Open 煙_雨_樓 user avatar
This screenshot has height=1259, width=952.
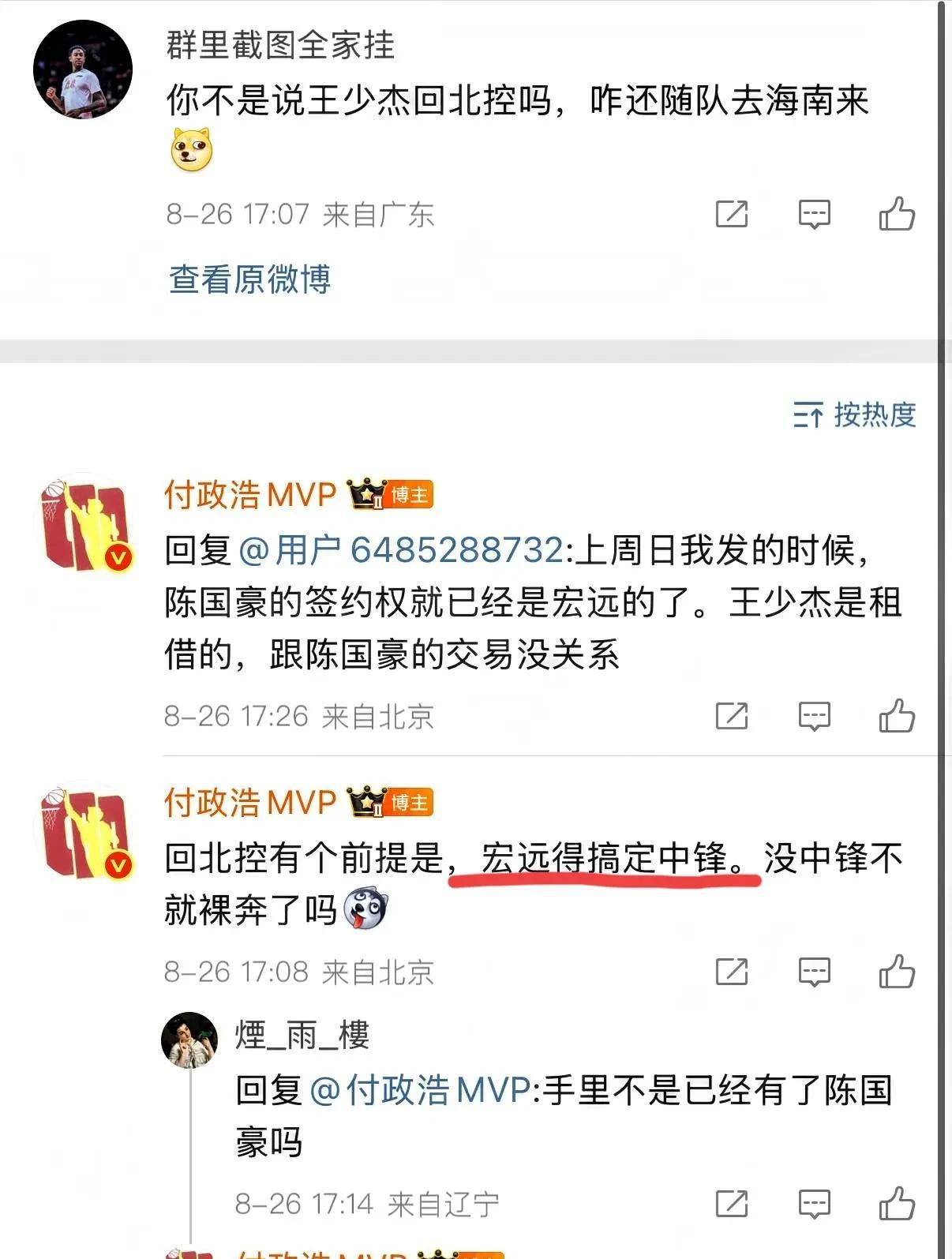click(x=189, y=1040)
